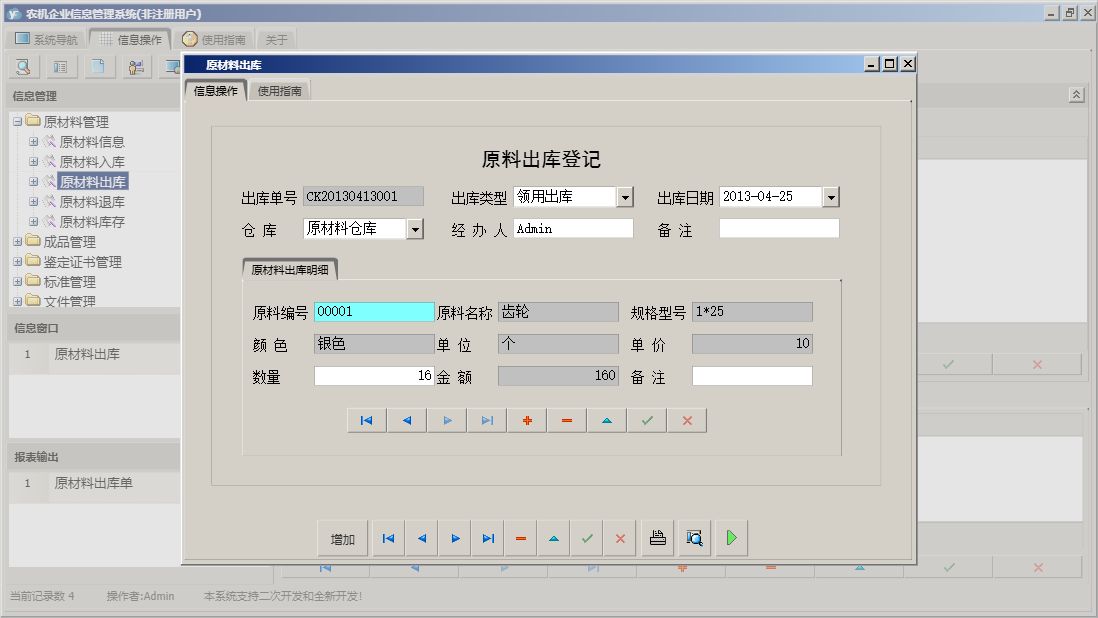Add a detail row with the red plus icon
This screenshot has width=1098, height=618.
coord(527,420)
